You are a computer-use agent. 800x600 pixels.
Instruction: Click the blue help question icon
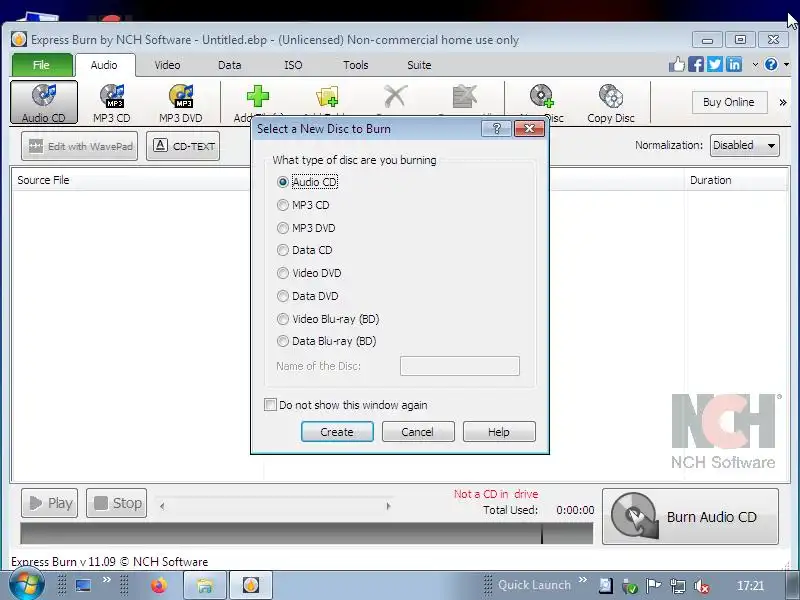771,64
